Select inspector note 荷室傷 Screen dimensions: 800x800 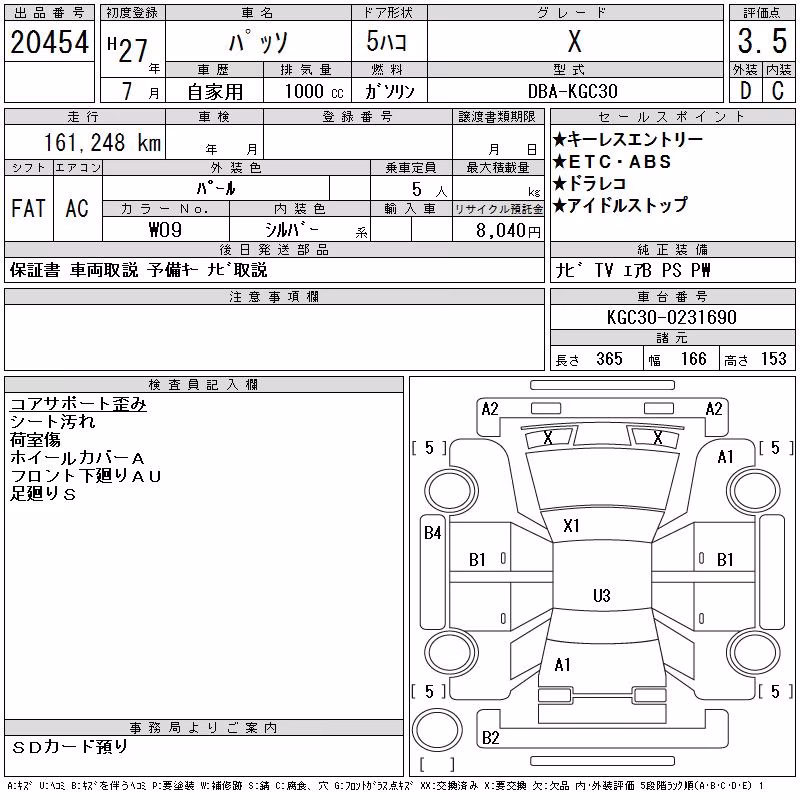pos(35,440)
